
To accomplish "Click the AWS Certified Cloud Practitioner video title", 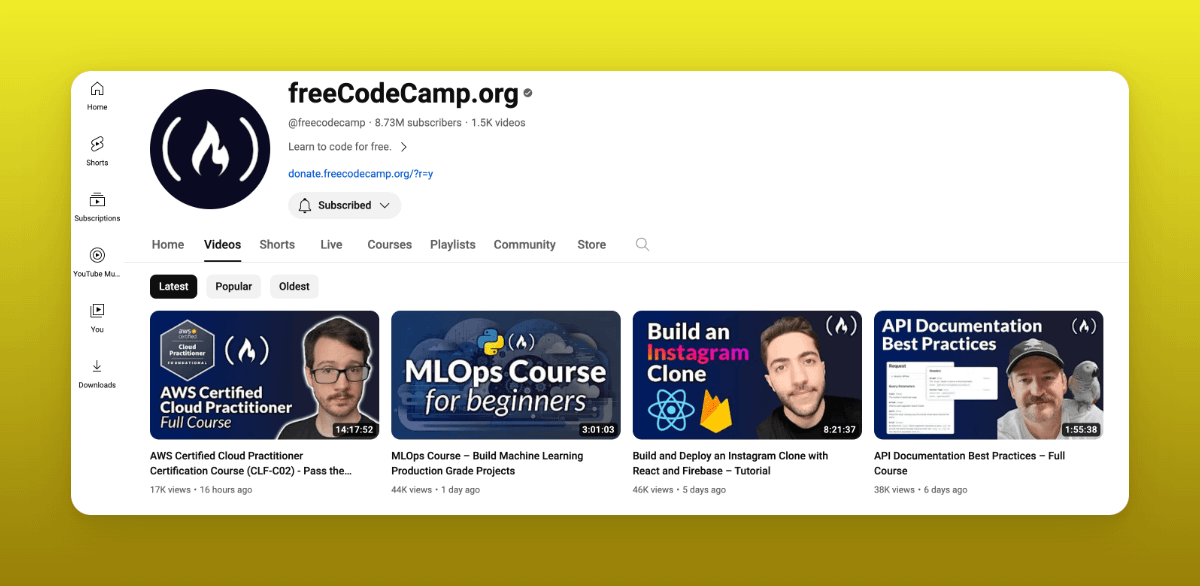I will [251, 463].
